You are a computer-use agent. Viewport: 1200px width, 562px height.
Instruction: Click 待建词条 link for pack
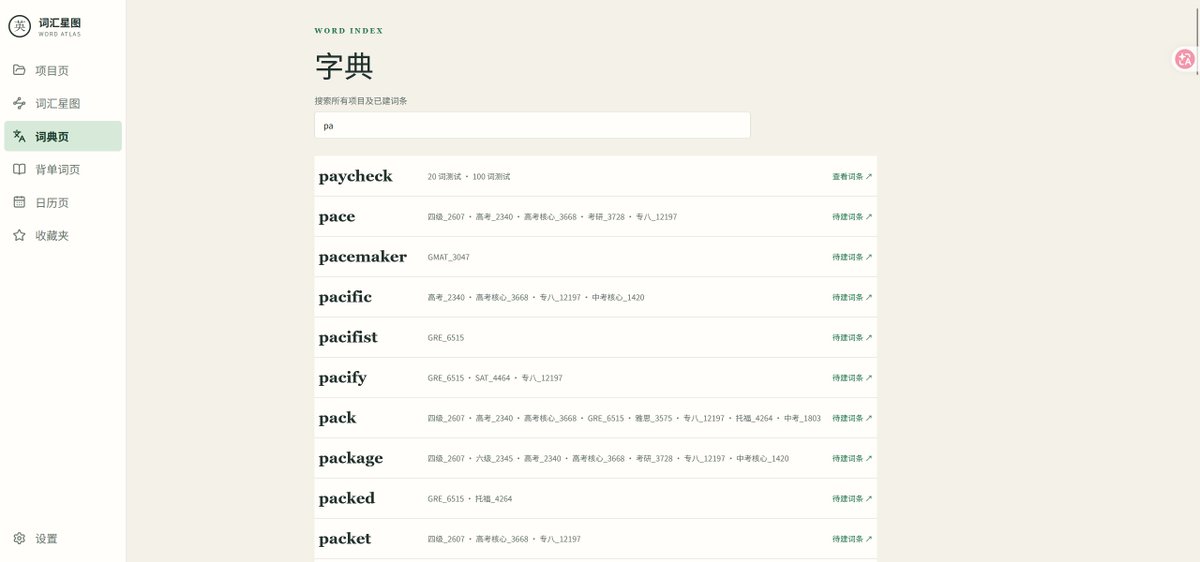click(852, 418)
